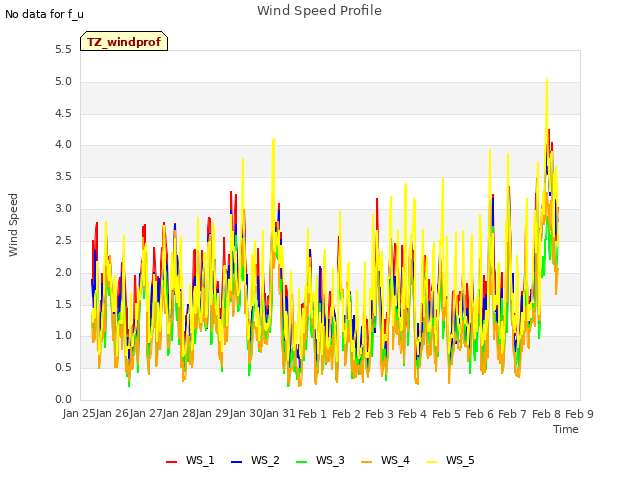The image size is (640, 480).
Task: Click the Wind Speed y-axis title
Action: point(13,225)
